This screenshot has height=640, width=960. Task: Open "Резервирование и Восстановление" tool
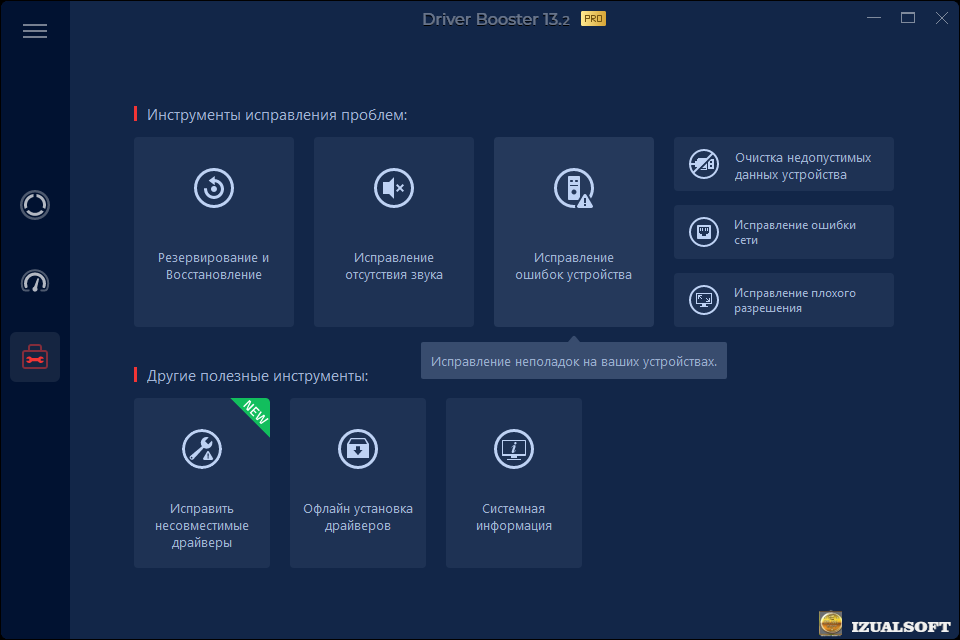click(x=214, y=265)
